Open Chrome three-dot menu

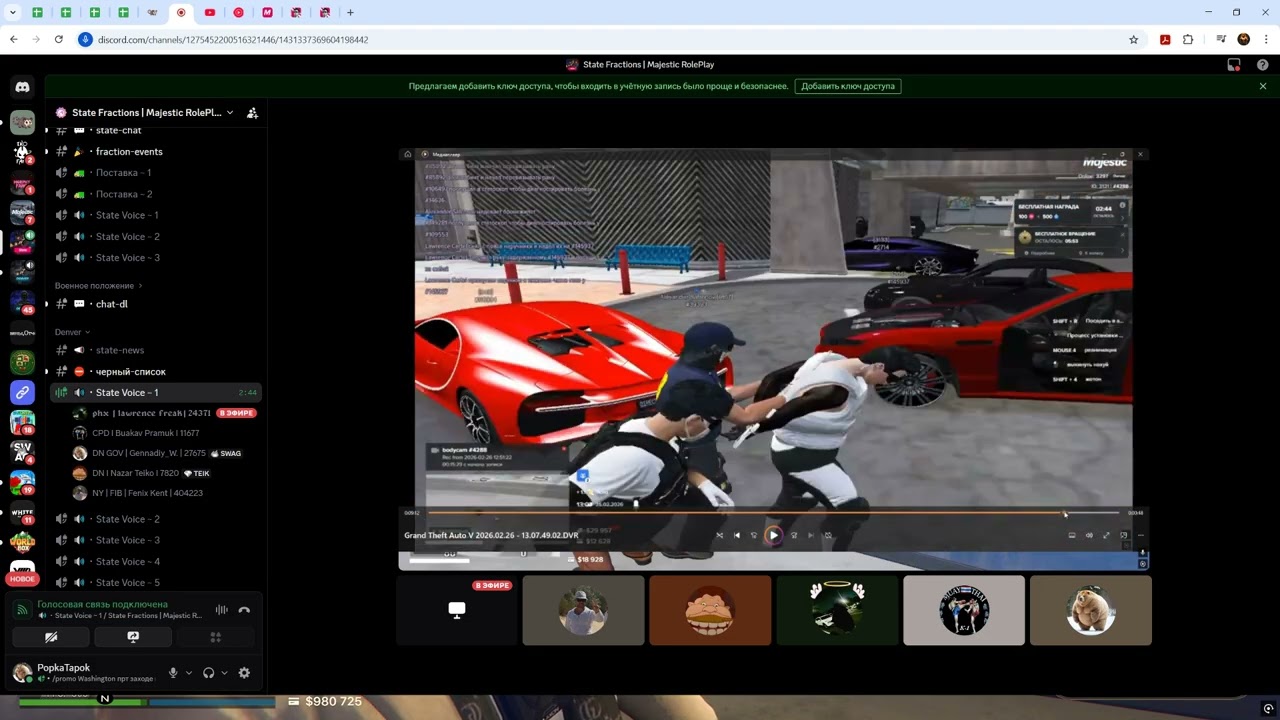tap(1266, 40)
